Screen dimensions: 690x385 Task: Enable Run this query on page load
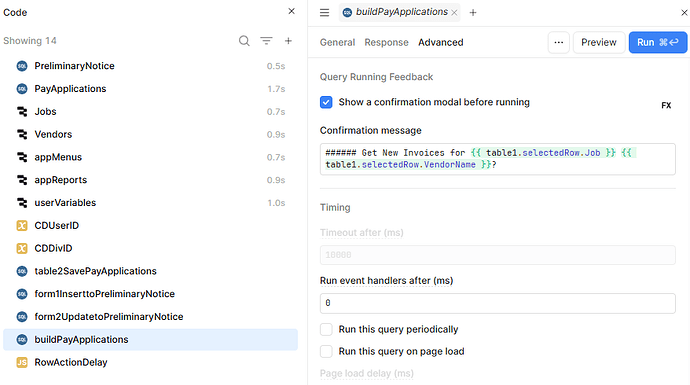click(326, 351)
